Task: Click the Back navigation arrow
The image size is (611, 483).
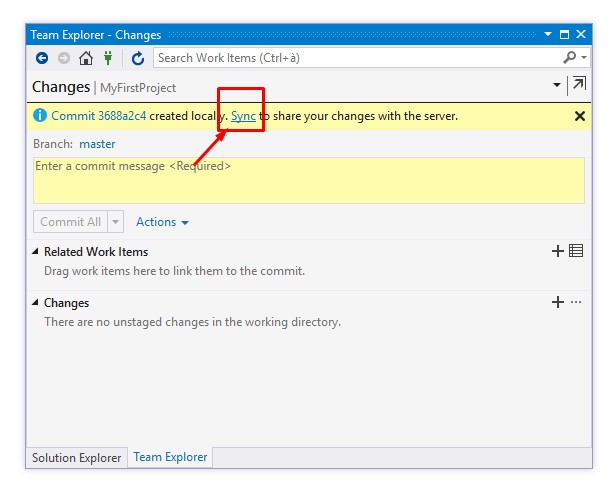Action: tap(42, 59)
